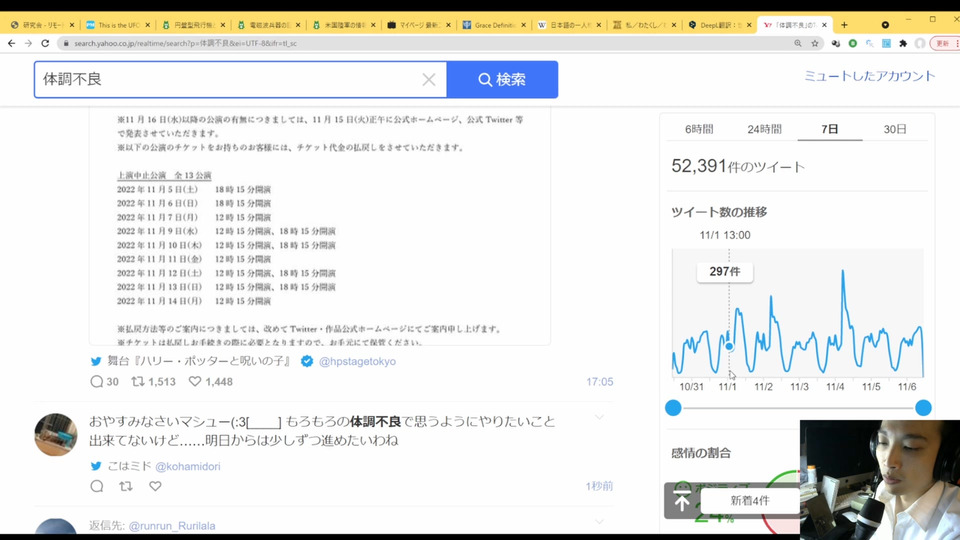Open the kohamidori profile avatar picture
The width and height of the screenshot is (960, 540).
pos(56,435)
